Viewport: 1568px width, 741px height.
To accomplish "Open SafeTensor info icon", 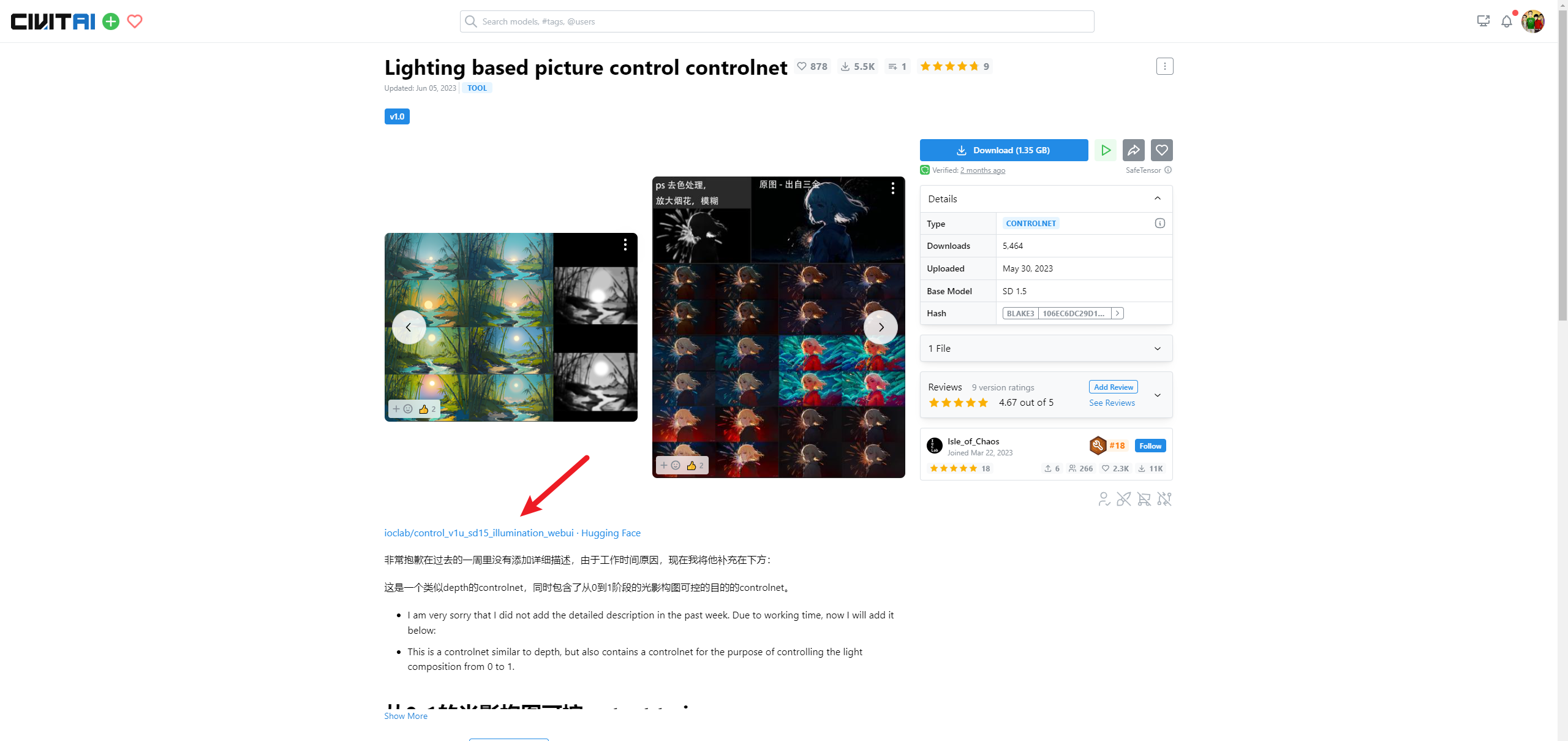I will 1168,170.
